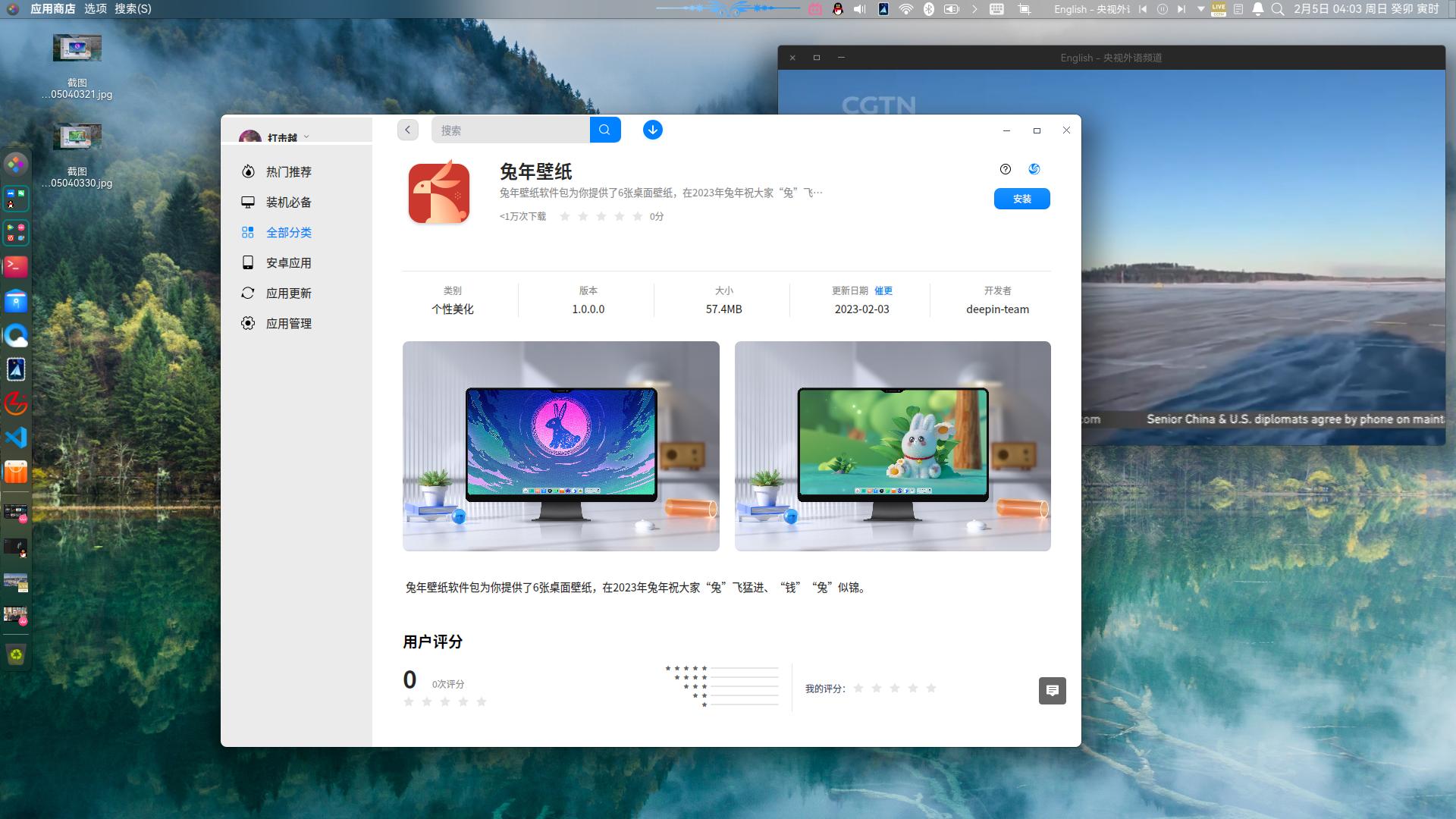The image size is (1456, 819).
Task: Click the 催更 link next to 更新日期
Action: 883,290
